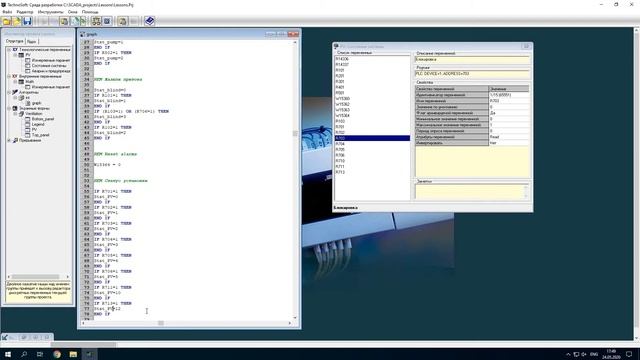Select variable WY5360 in the list
The height and width of the screenshot is (360, 640).
pos(342,99)
